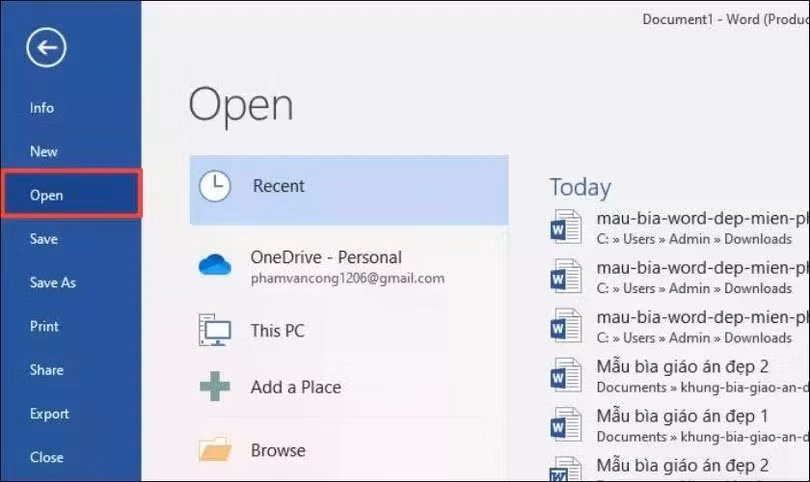Image resolution: width=810 pixels, height=482 pixels.
Task: Click Word icon beside Mẫu bìa giáo án đẹp 1
Action: 566,425
